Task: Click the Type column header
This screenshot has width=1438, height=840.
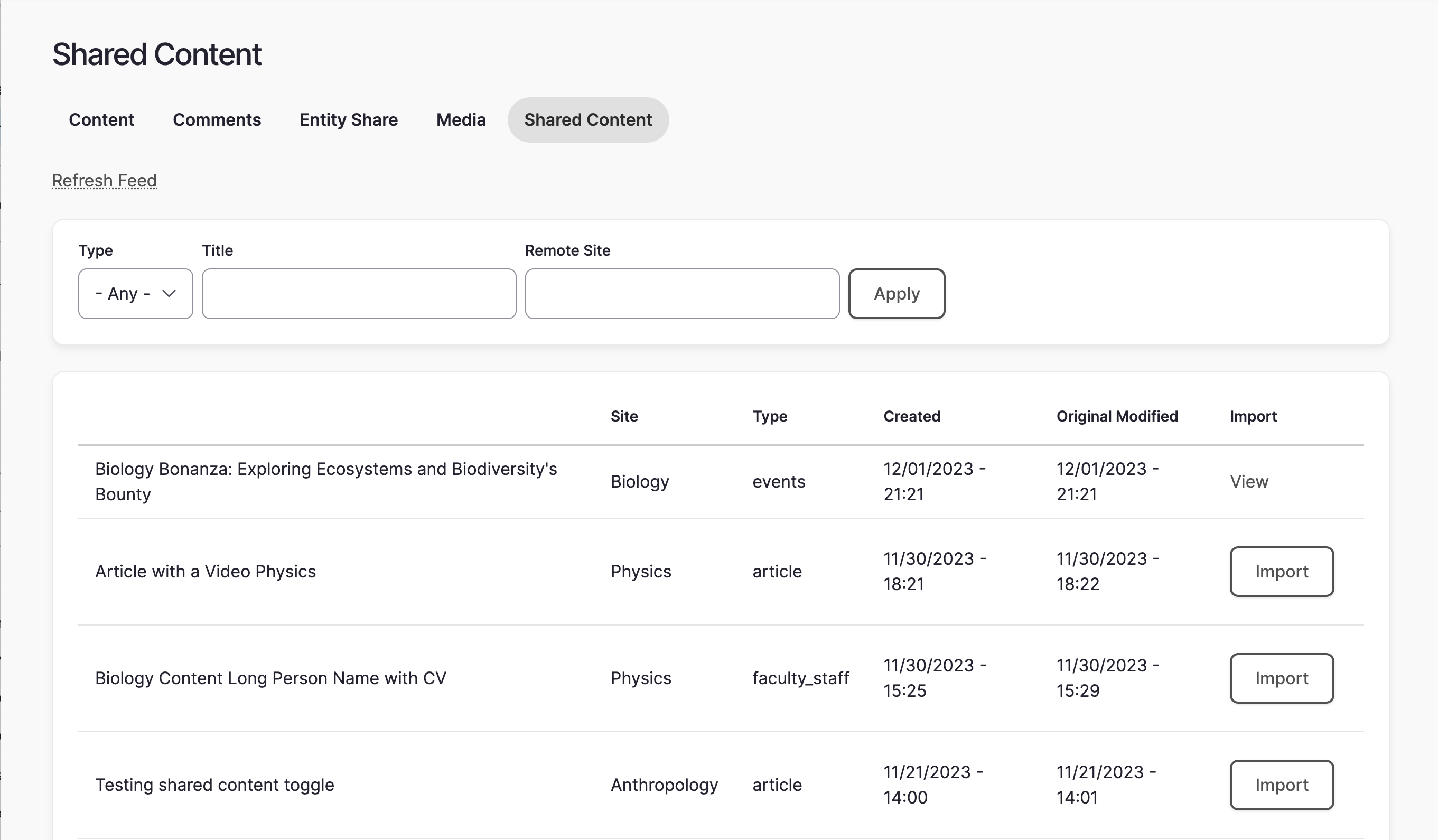Action: (770, 417)
